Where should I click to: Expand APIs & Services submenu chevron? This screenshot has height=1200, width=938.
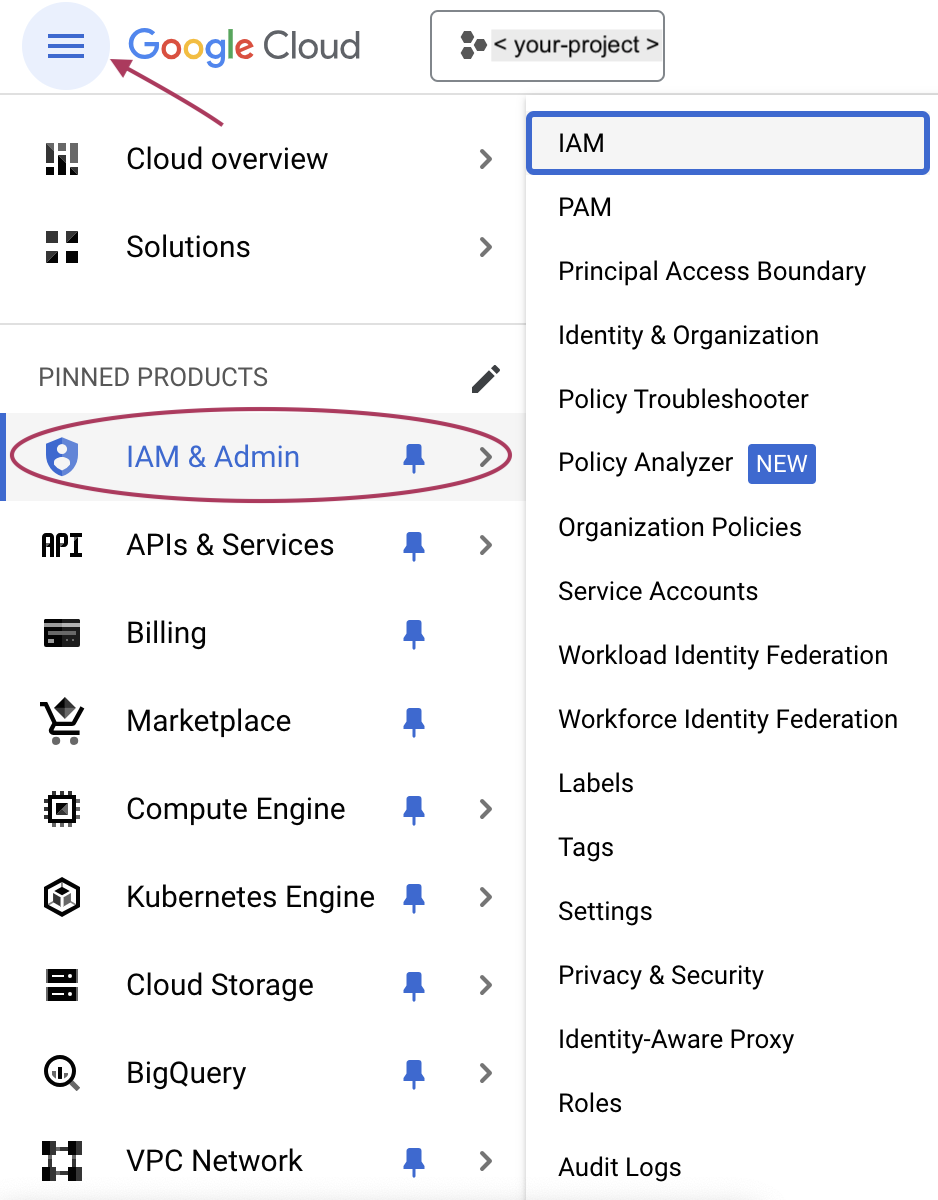486,545
